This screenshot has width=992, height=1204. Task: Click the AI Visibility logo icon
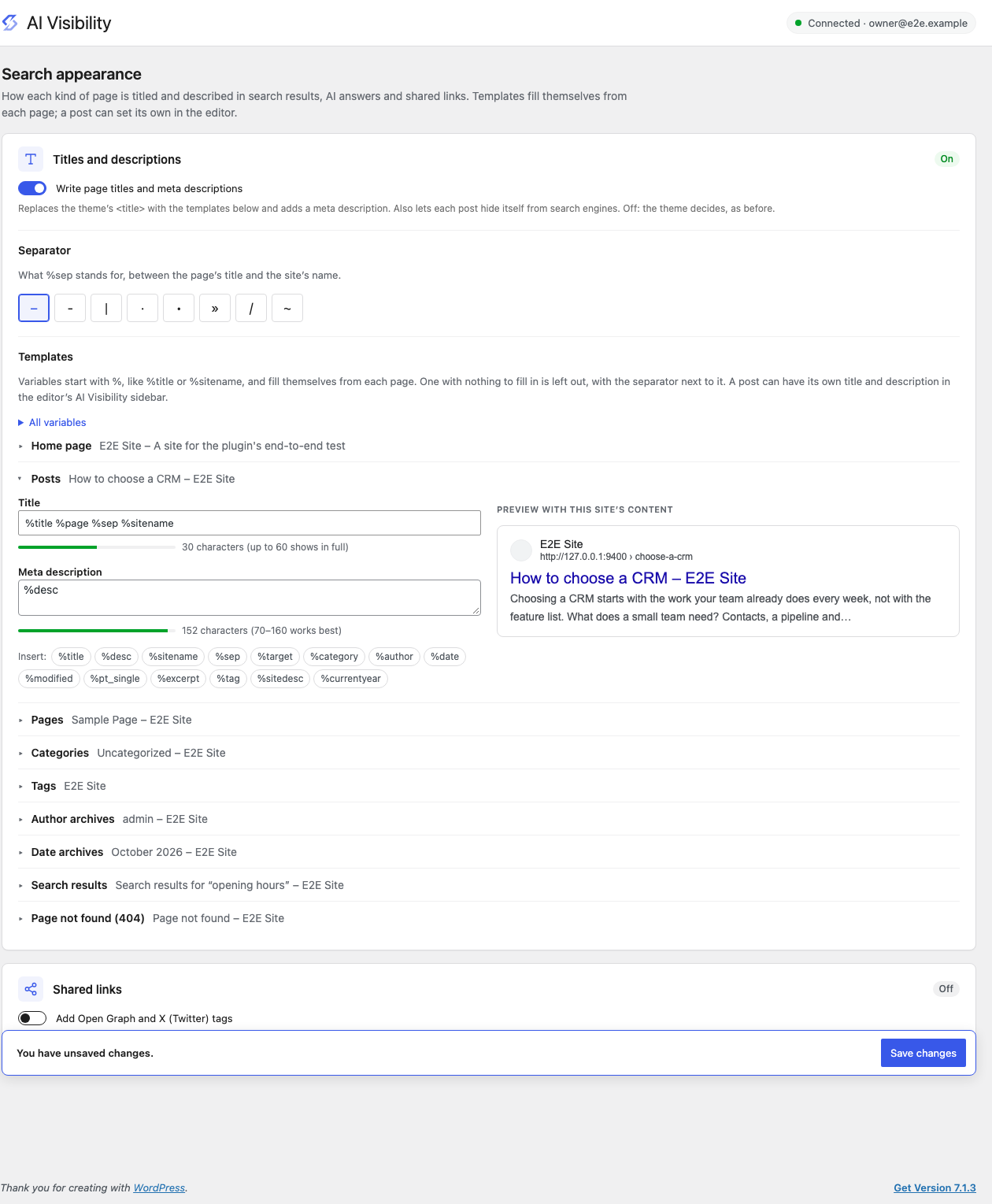tap(9, 23)
